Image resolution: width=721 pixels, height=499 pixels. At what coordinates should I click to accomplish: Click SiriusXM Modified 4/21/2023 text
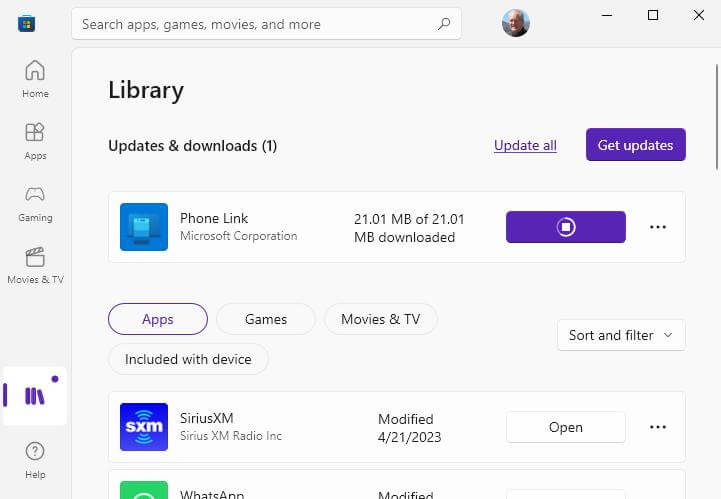point(409,428)
